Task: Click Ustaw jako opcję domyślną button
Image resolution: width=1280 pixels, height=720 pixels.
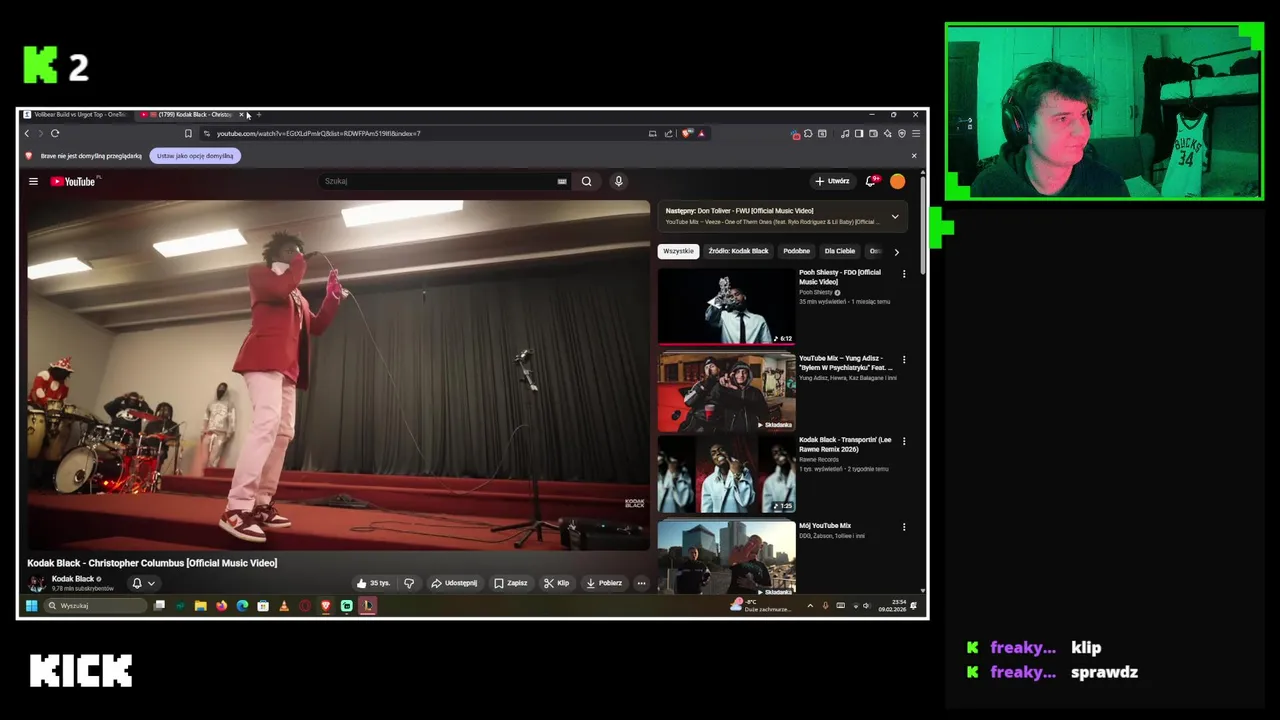Action: point(195,156)
